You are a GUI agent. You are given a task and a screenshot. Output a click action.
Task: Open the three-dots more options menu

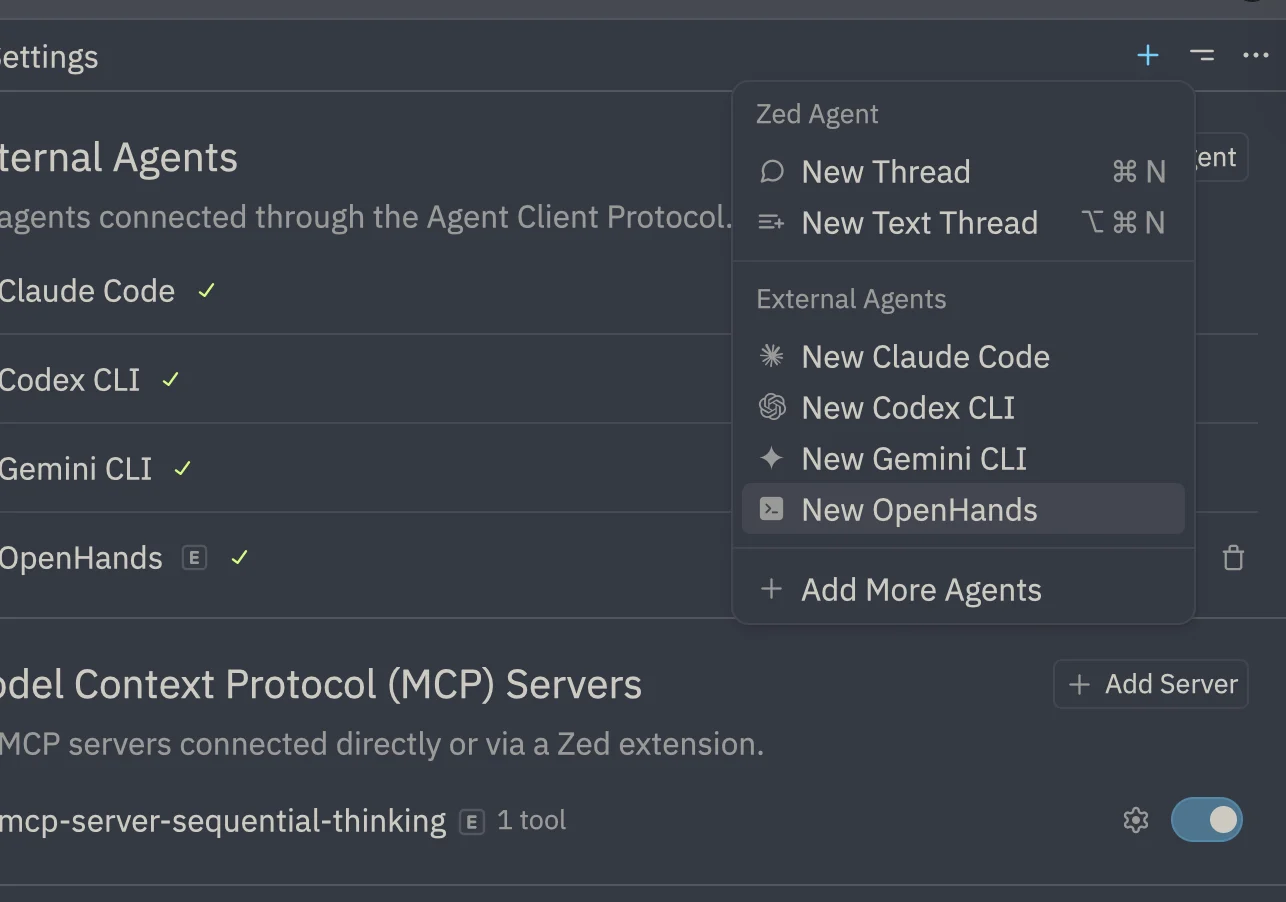[1256, 56]
